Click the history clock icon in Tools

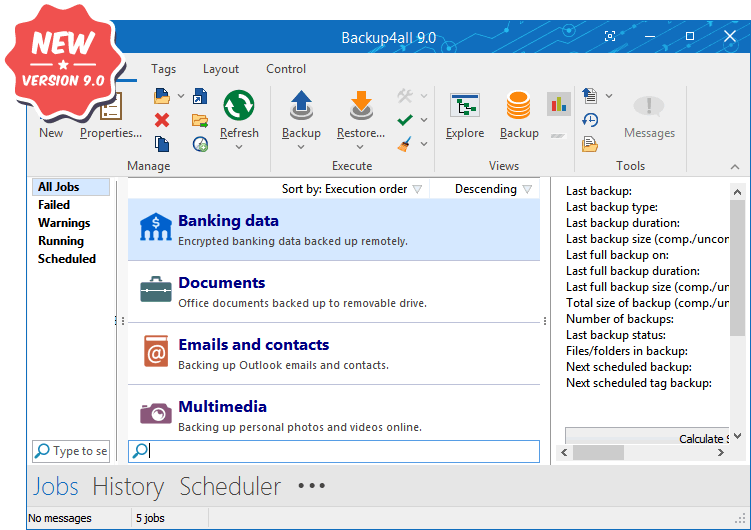[x=590, y=120]
